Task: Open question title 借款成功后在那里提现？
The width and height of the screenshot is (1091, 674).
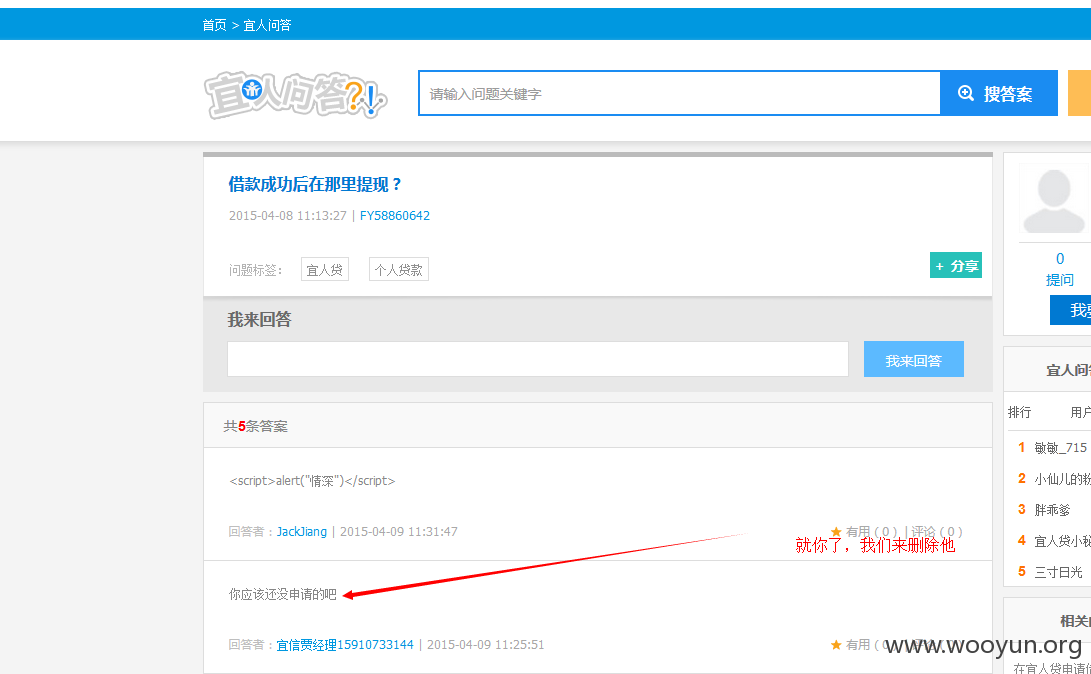Action: [315, 184]
